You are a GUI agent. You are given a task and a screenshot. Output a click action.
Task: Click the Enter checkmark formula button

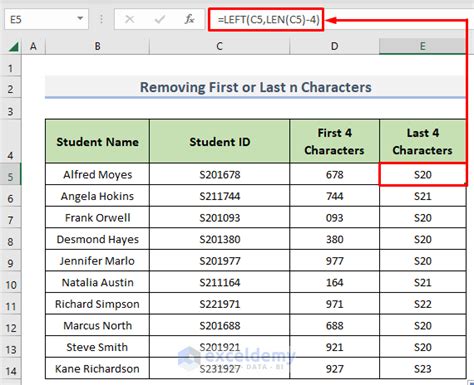tap(160, 19)
